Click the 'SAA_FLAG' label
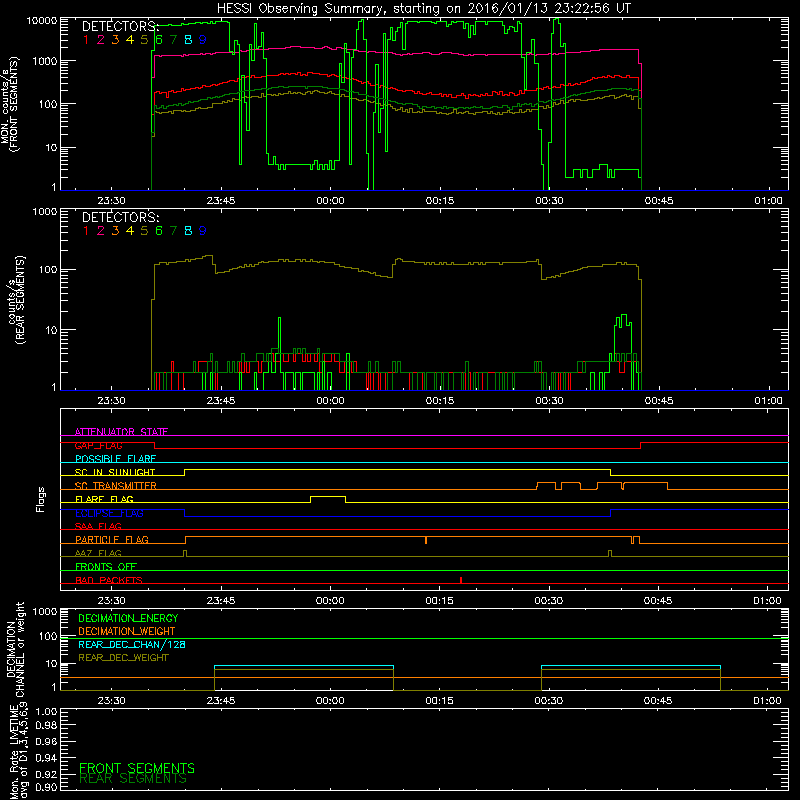The height and width of the screenshot is (800, 800). click(98, 526)
